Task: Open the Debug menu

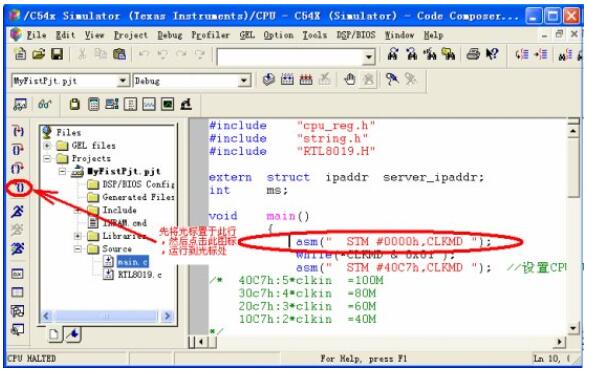Action: (x=170, y=35)
